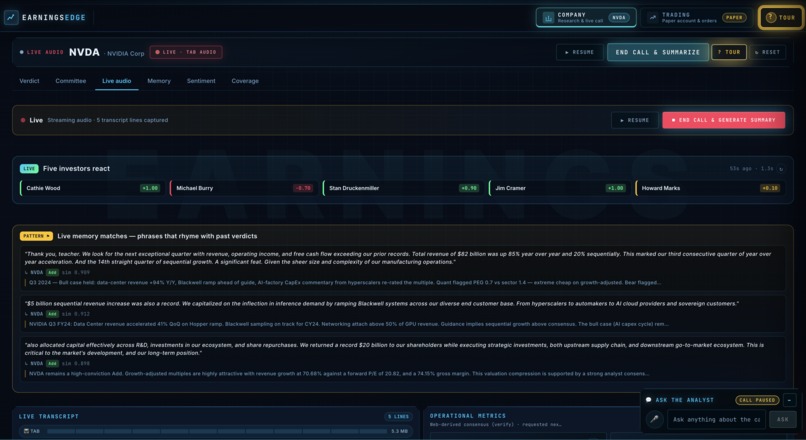This screenshot has width=806, height=440.
Task: Click the '$82 billion' total revenue quote
Action: point(398,258)
